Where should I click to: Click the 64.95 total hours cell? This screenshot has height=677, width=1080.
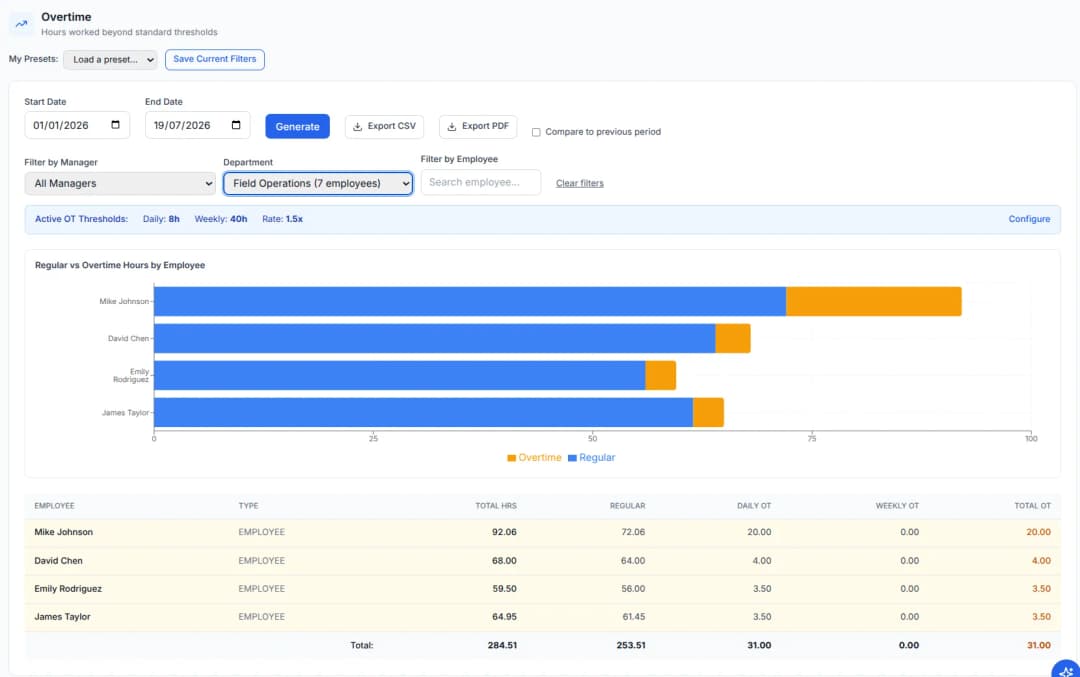(504, 617)
